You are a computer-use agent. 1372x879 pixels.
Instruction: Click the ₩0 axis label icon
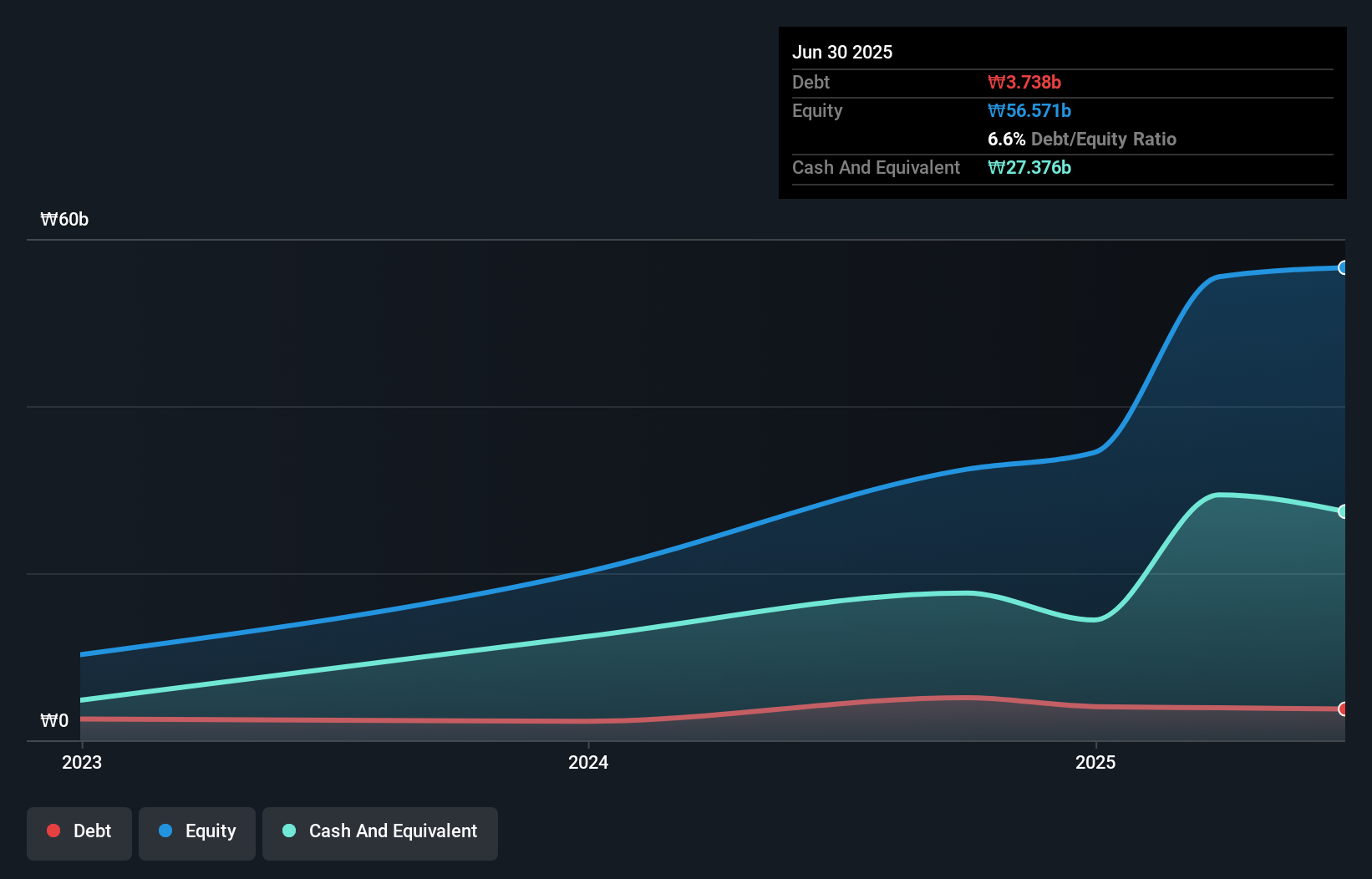(x=54, y=720)
